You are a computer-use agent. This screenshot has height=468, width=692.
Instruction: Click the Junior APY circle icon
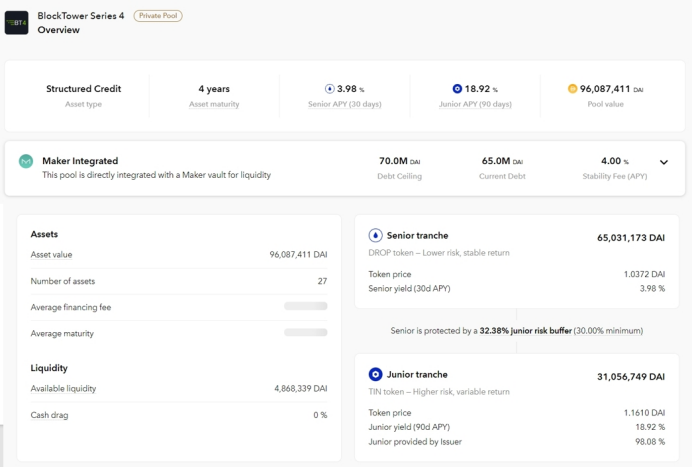[x=457, y=89]
